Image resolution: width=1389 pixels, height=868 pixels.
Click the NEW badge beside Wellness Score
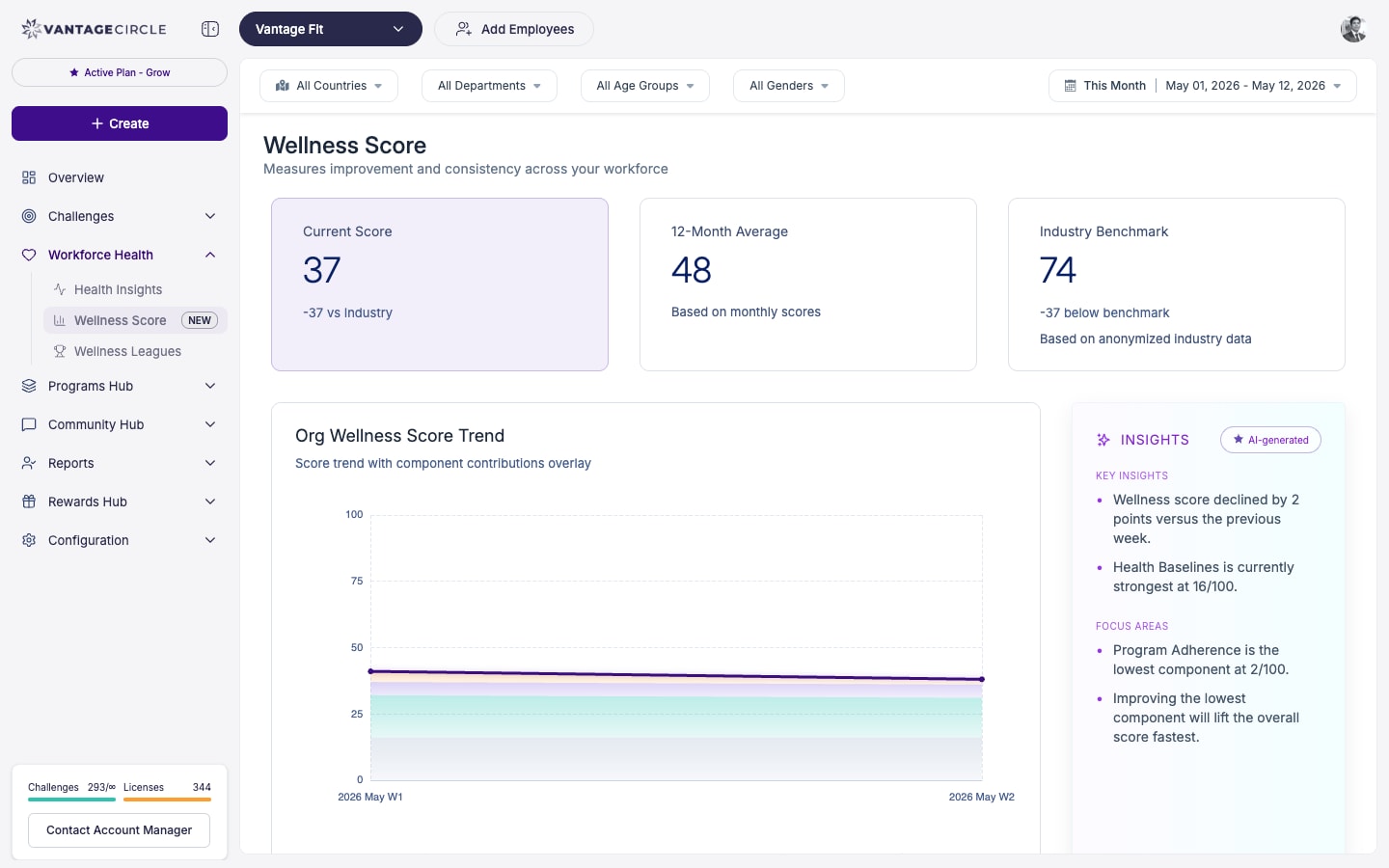[200, 320]
